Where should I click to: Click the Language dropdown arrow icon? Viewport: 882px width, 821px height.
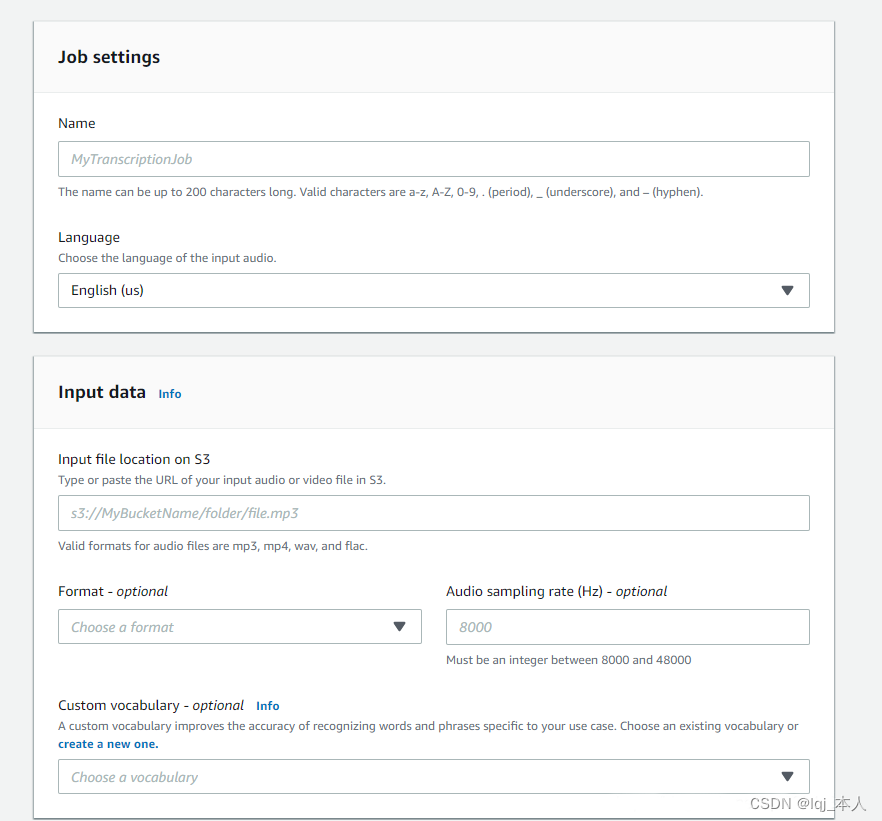click(x=787, y=291)
